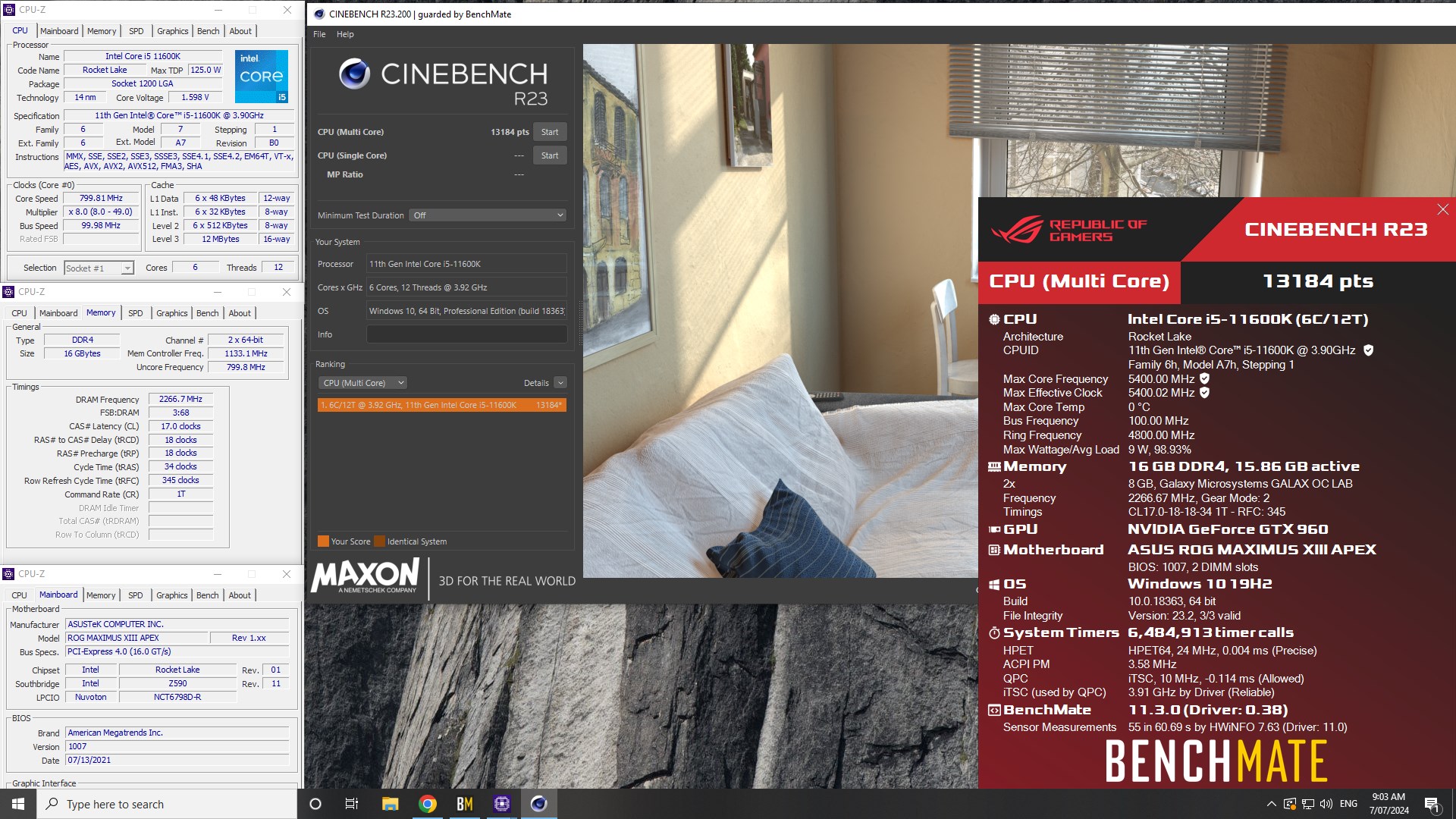The width and height of the screenshot is (1456, 819).
Task: Open CPU tab in the CPU-Z motherboard window
Action: (x=19, y=595)
